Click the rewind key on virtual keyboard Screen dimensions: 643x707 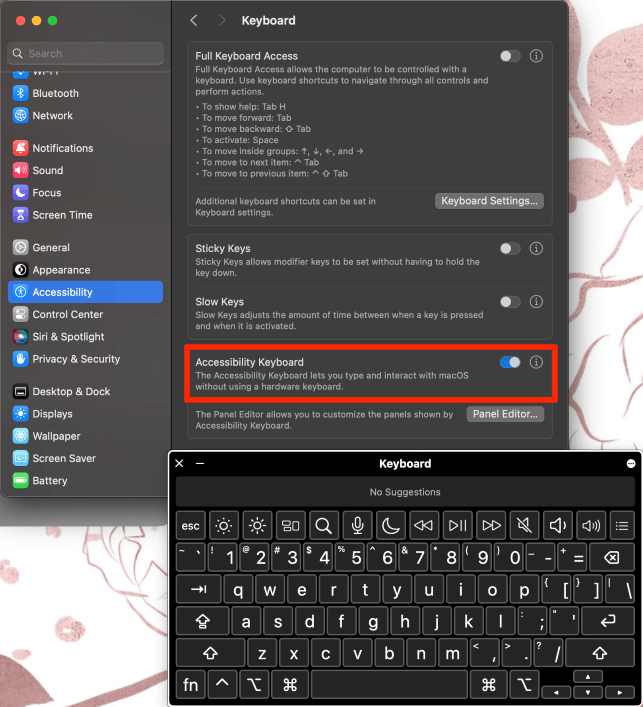click(424, 525)
